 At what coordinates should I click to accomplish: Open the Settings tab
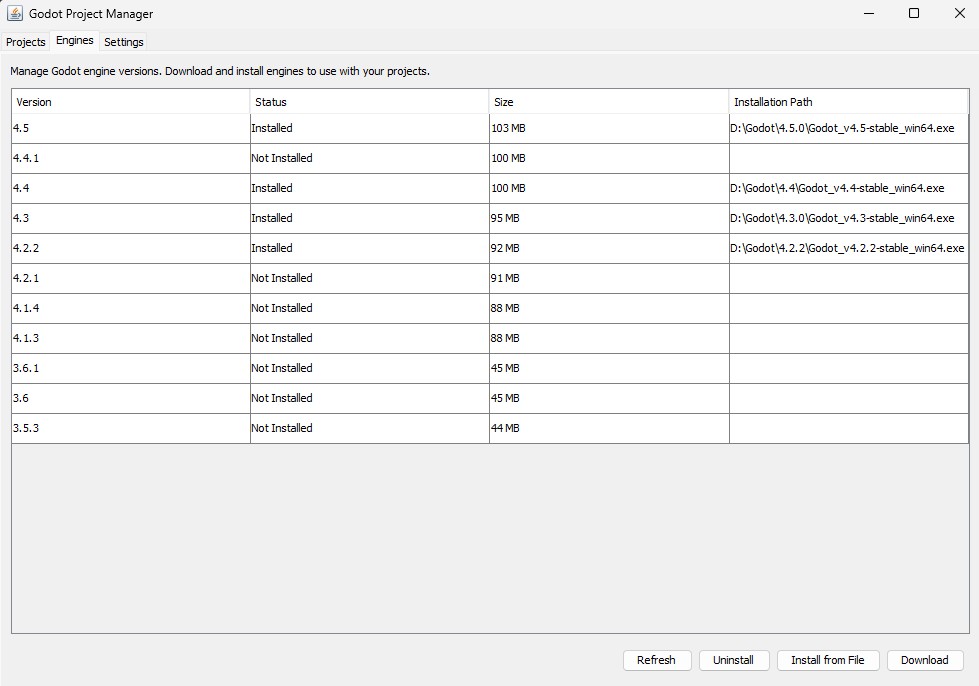point(124,42)
